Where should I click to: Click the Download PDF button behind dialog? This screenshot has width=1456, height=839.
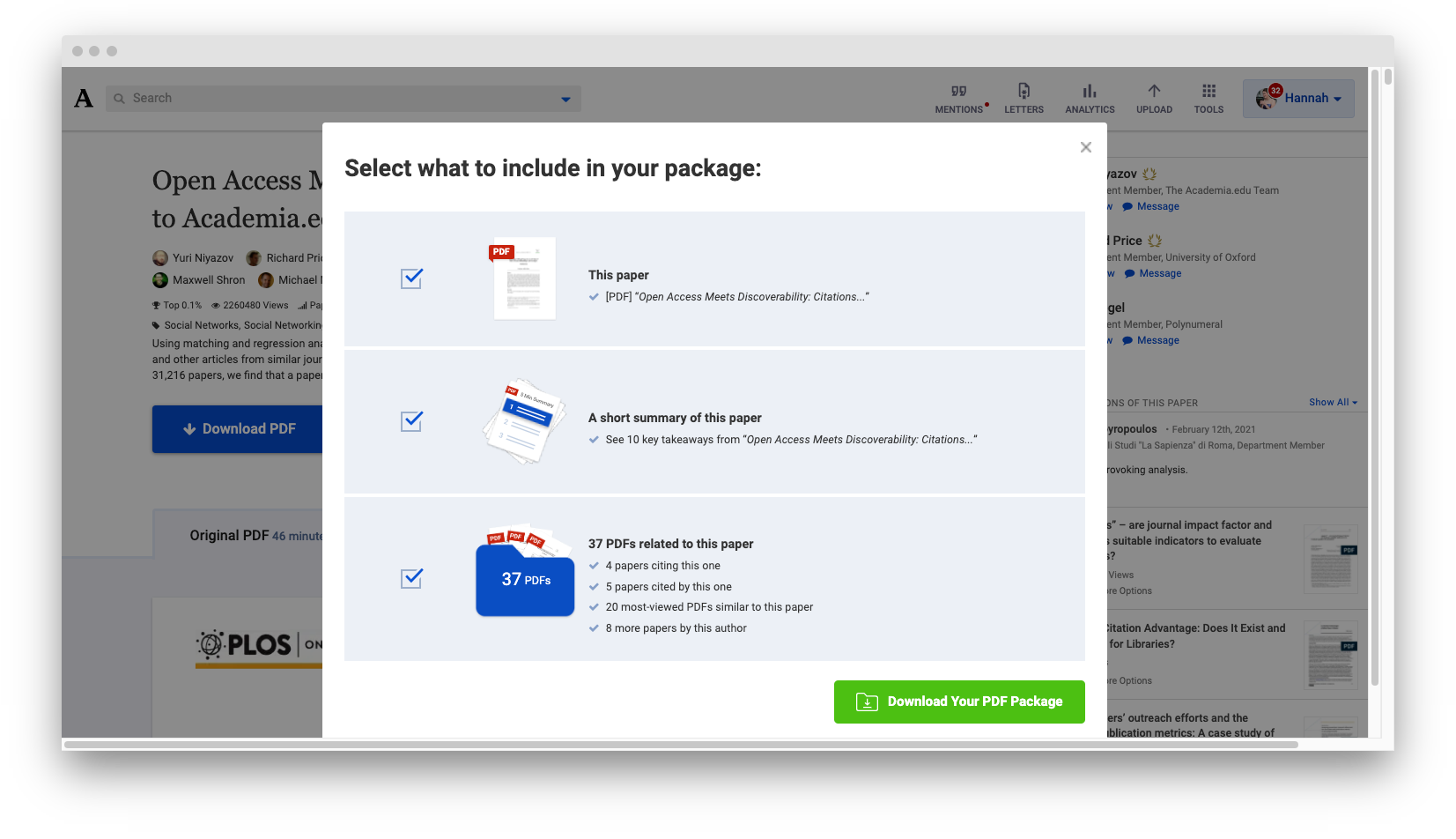pos(238,429)
